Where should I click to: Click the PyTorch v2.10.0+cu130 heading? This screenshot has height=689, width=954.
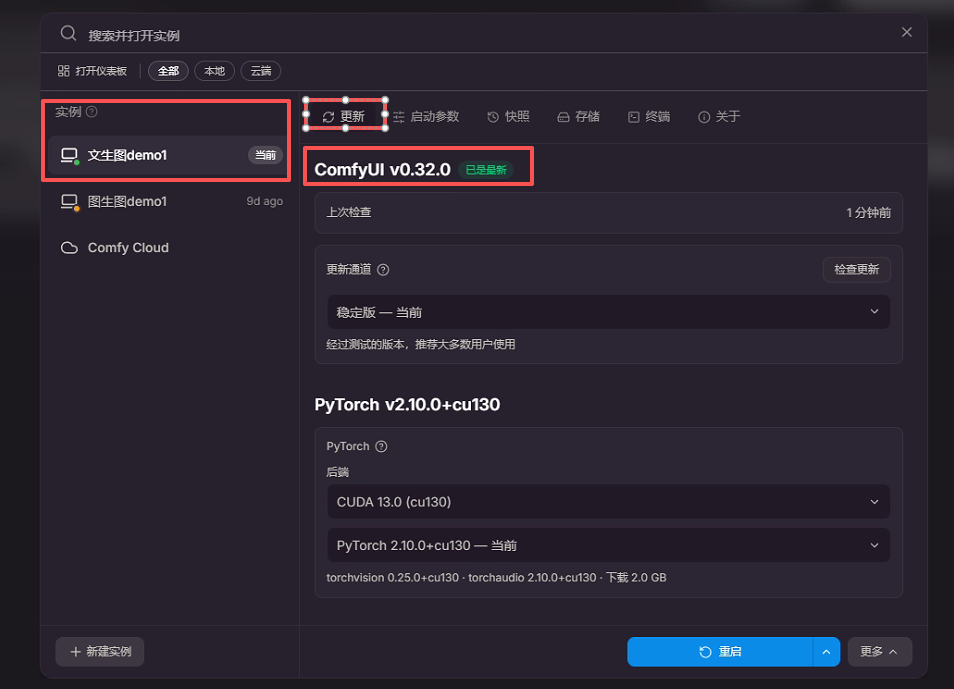pyautogui.click(x=407, y=405)
